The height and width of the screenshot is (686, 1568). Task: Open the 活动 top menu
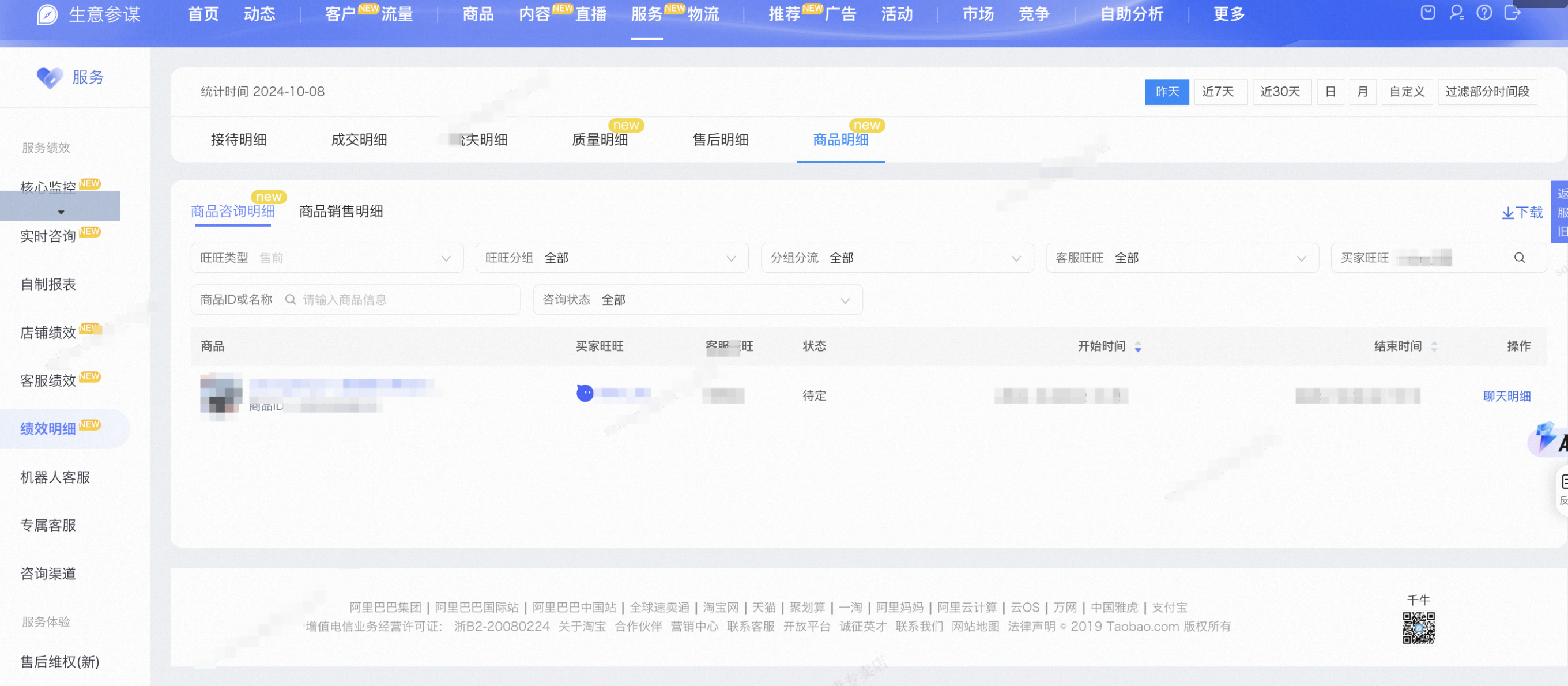tap(896, 14)
